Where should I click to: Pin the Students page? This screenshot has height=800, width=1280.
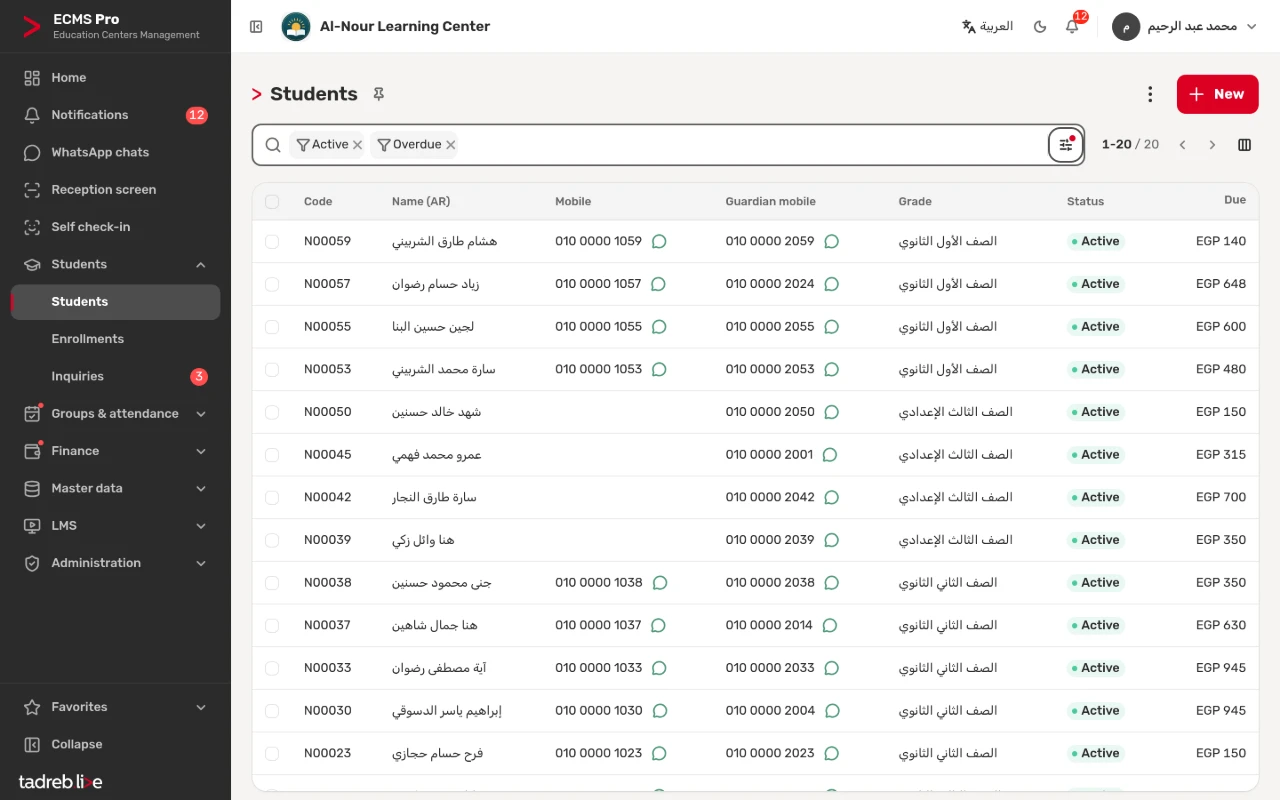tap(379, 94)
